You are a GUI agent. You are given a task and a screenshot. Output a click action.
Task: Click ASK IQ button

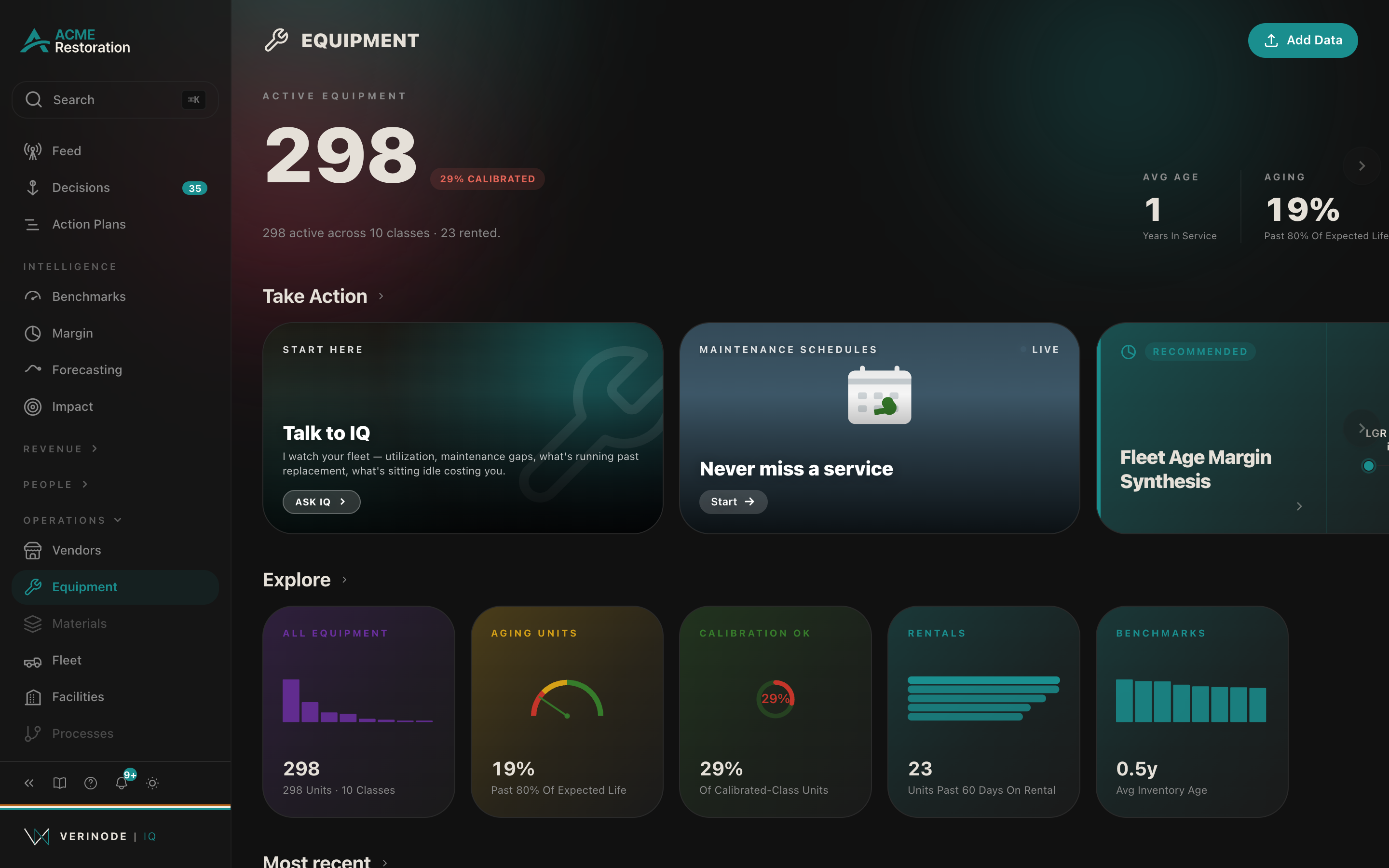coord(321,502)
